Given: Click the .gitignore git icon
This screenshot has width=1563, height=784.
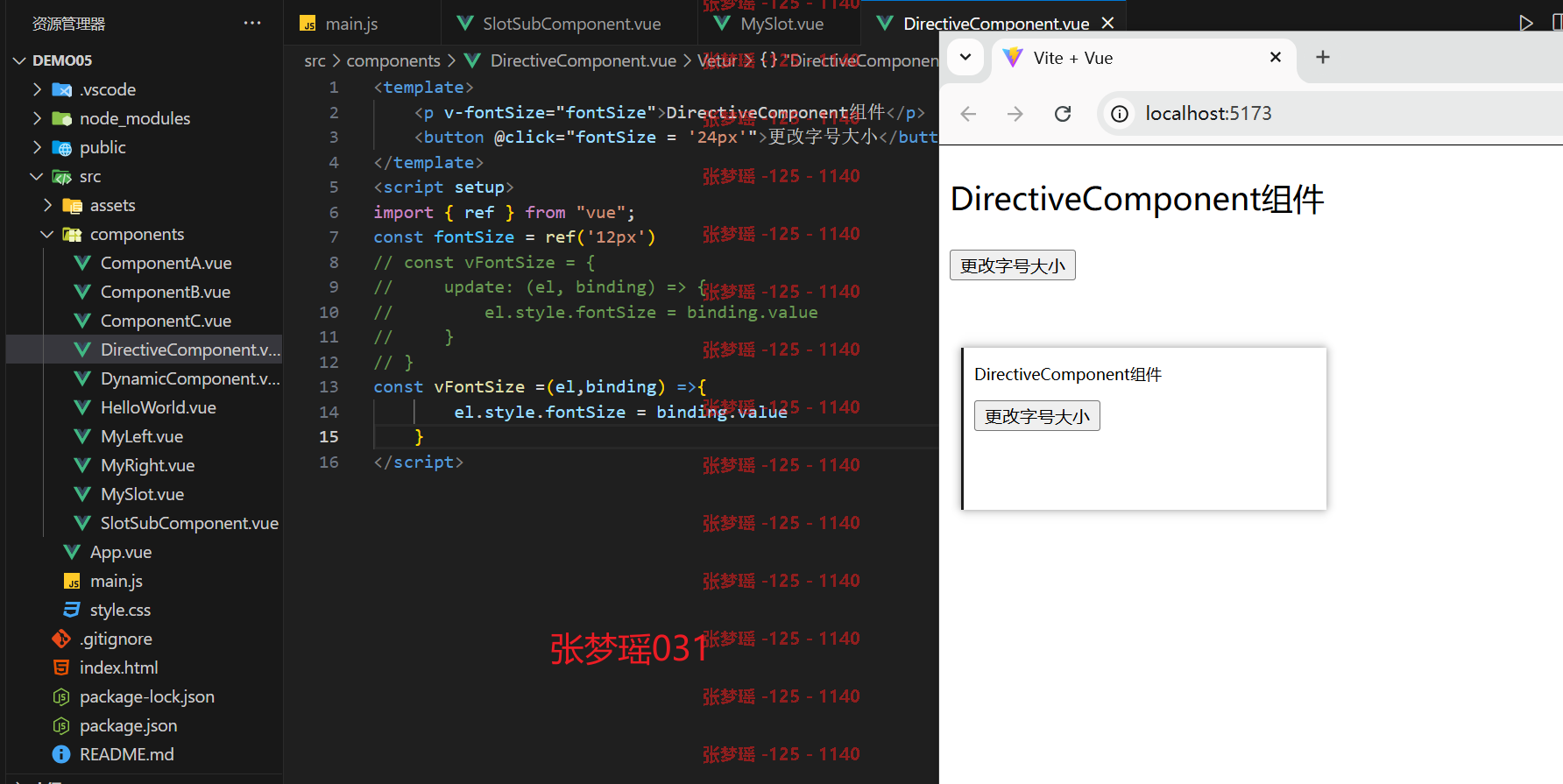Looking at the screenshot, I should pyautogui.click(x=61, y=639).
